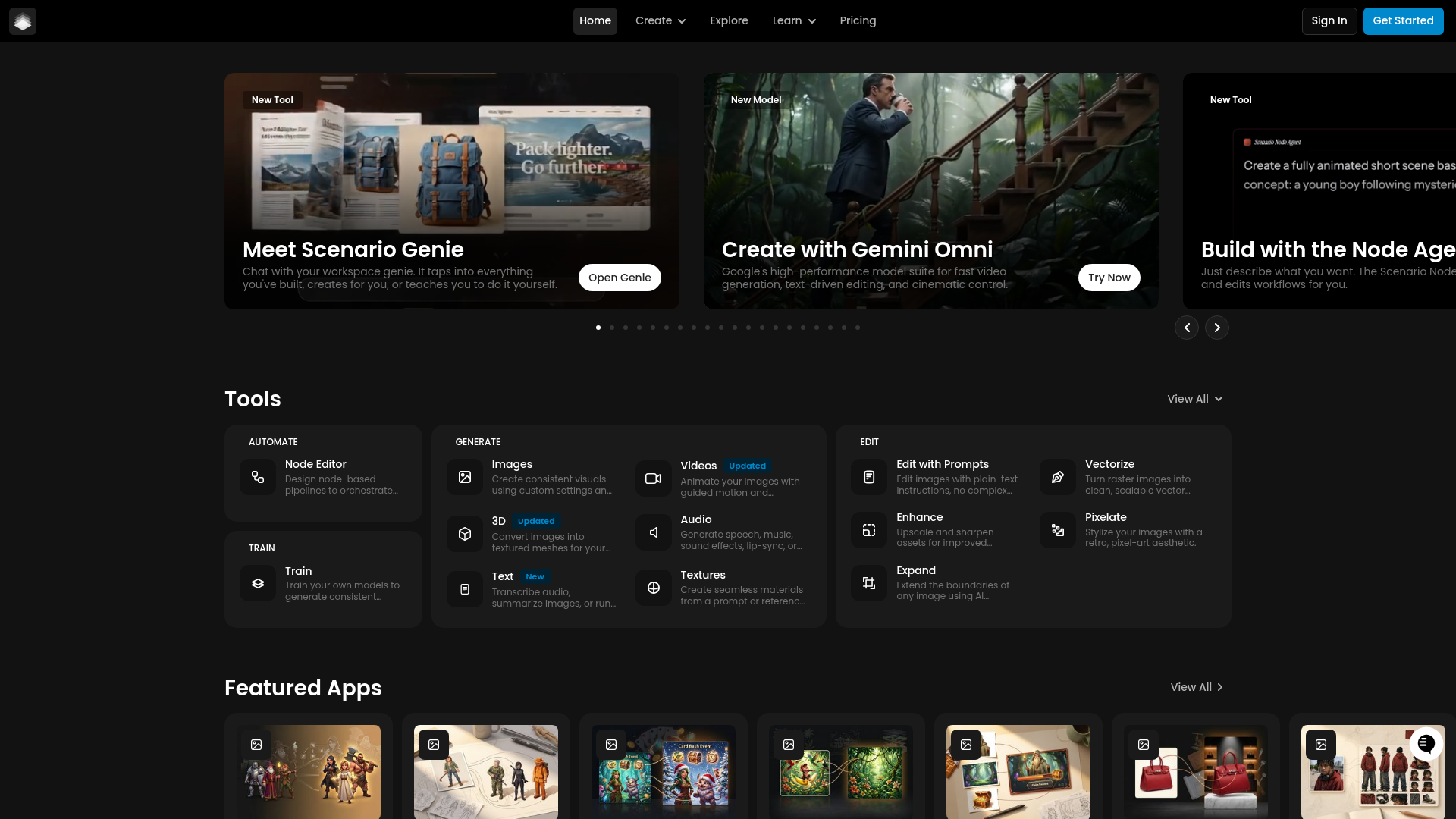Open the Videos camera icon
The image size is (1456, 819).
tap(654, 479)
